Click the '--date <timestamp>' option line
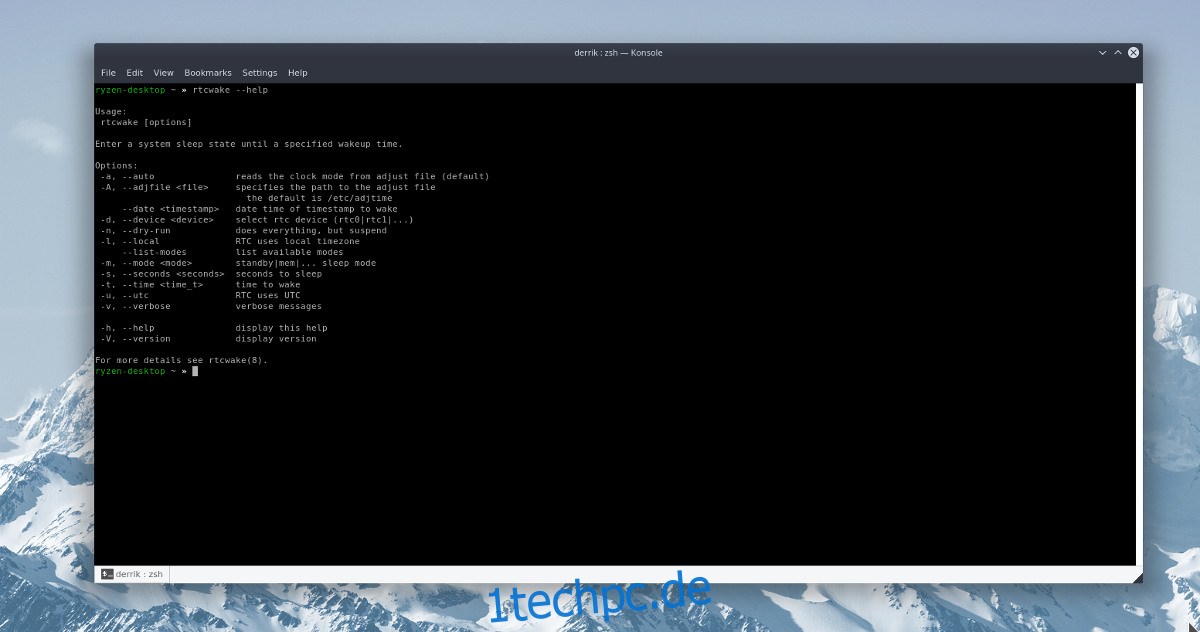 pos(260,209)
